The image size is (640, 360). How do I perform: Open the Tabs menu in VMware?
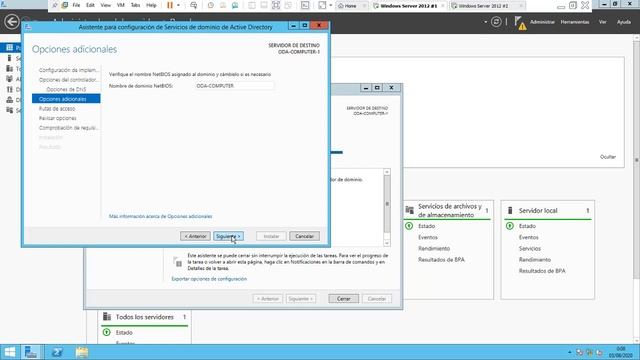pyautogui.click(x=135, y=5)
